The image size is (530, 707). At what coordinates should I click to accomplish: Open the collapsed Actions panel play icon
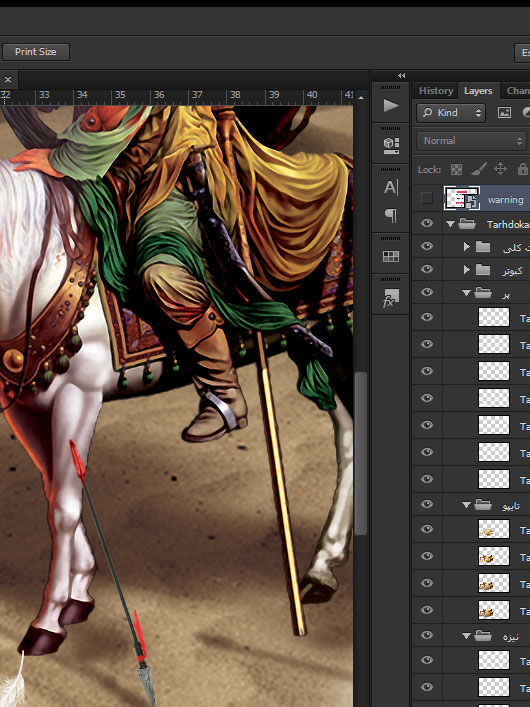click(391, 106)
